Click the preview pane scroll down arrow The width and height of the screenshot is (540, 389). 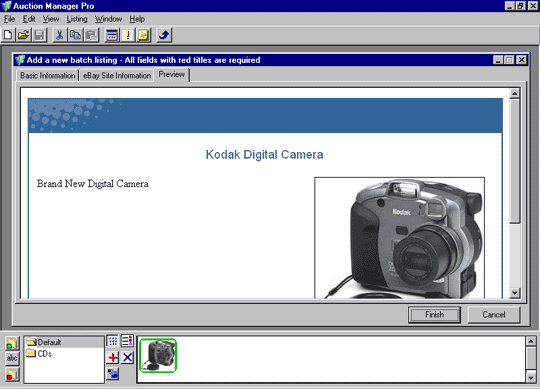(515, 293)
